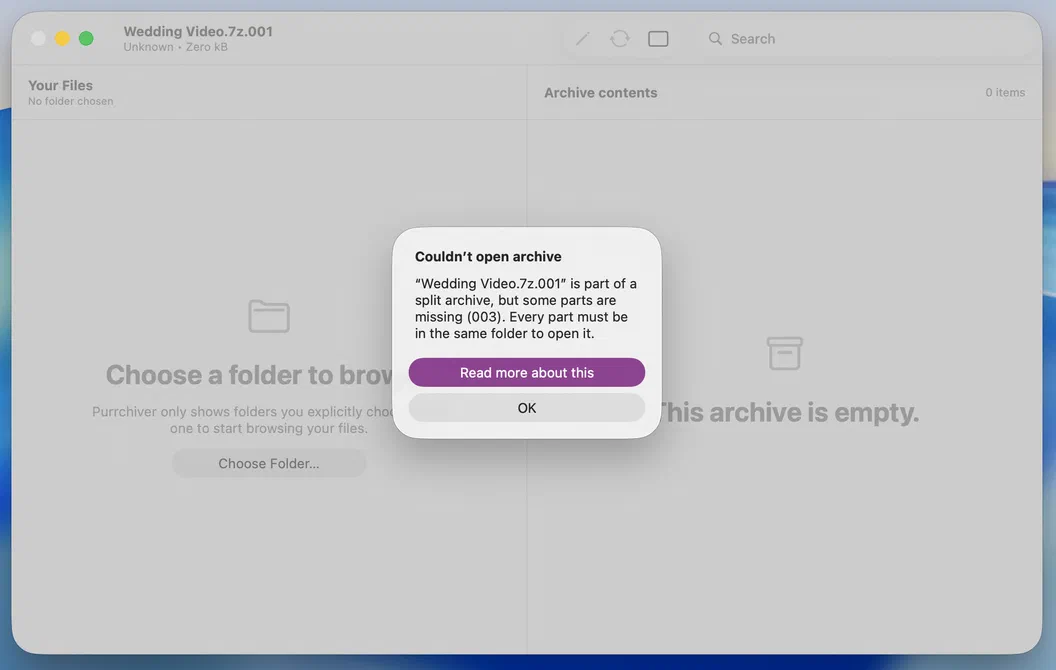Click the yellow minimize window button
This screenshot has height=670, width=1056.
click(x=62, y=38)
